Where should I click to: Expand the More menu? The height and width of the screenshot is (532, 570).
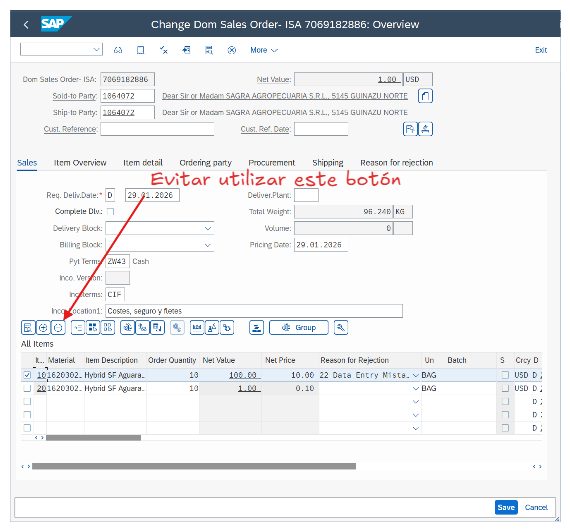coord(264,50)
